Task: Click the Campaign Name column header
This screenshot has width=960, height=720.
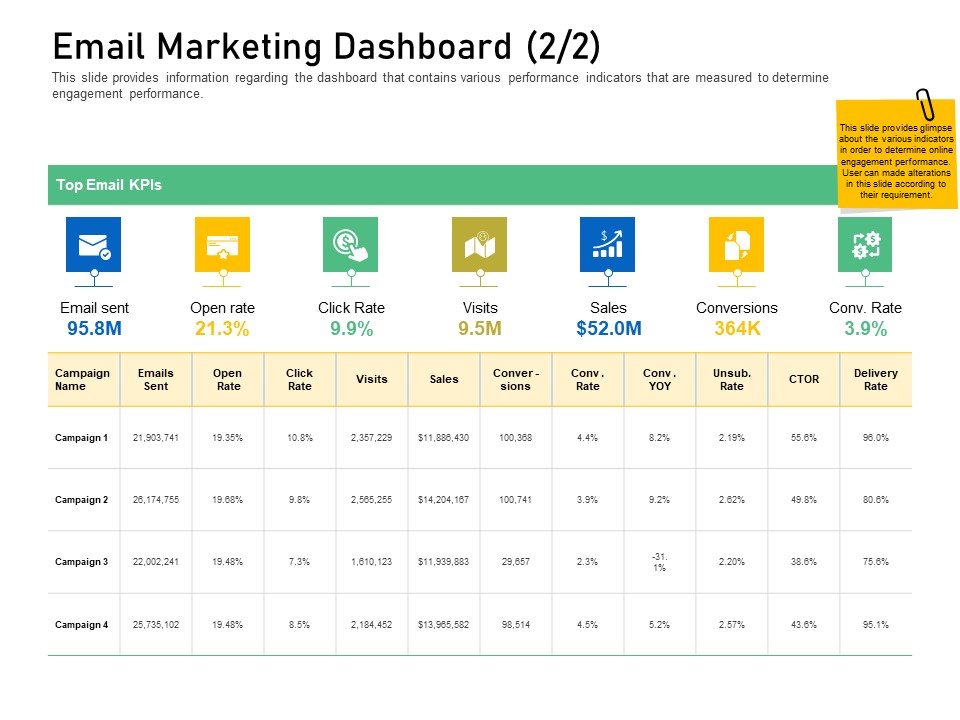Action: click(82, 380)
